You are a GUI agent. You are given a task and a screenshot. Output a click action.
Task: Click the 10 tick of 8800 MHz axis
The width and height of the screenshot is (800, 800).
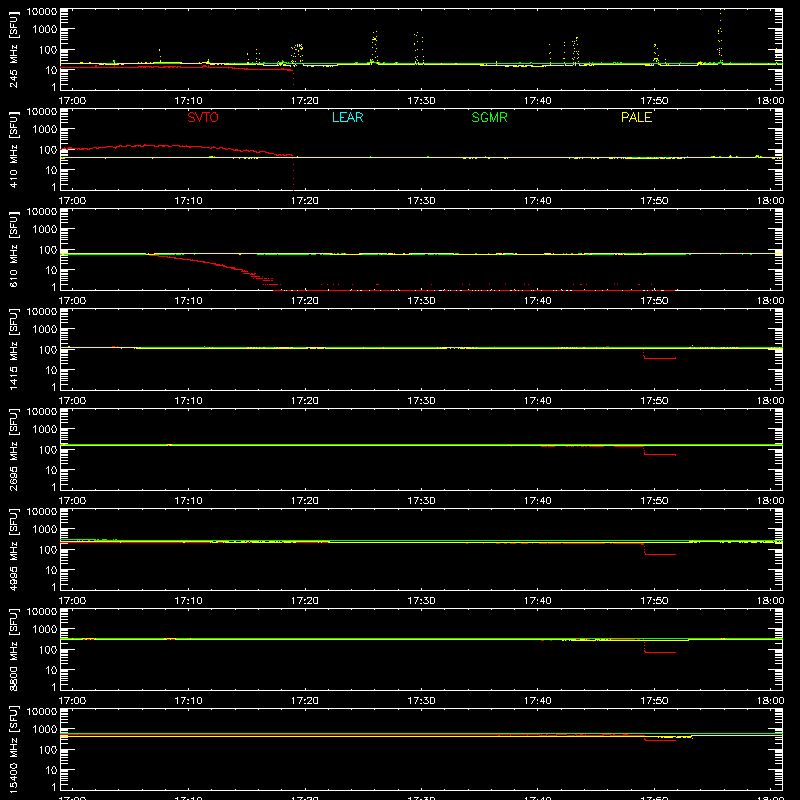[51, 670]
